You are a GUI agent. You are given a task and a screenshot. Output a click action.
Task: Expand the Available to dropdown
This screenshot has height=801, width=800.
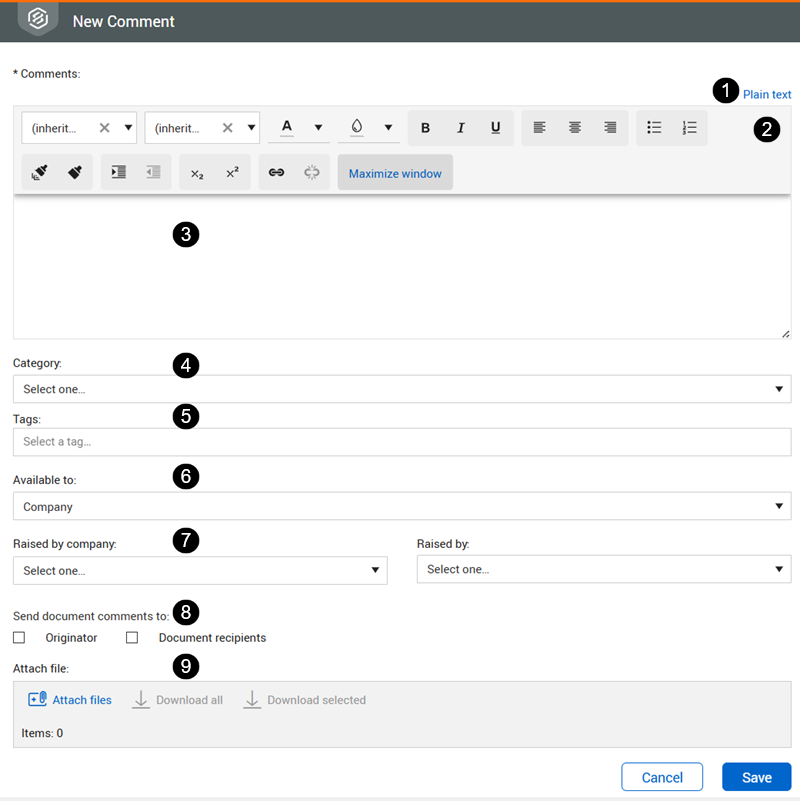coord(401,507)
